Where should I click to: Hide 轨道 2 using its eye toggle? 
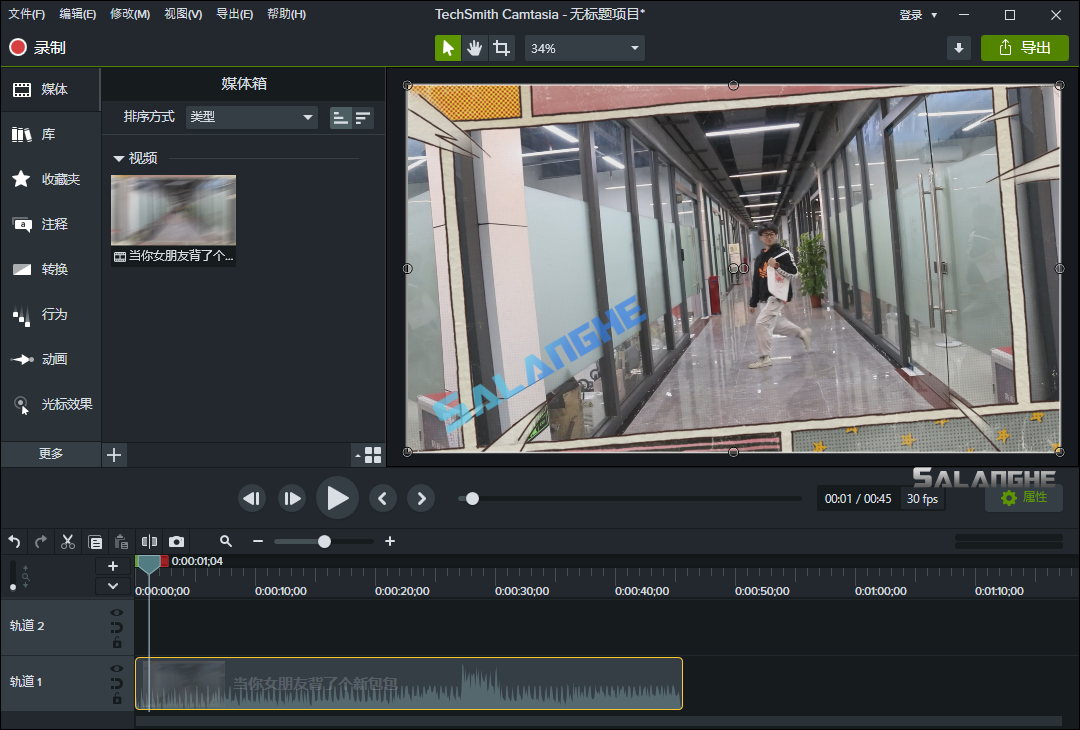116,612
